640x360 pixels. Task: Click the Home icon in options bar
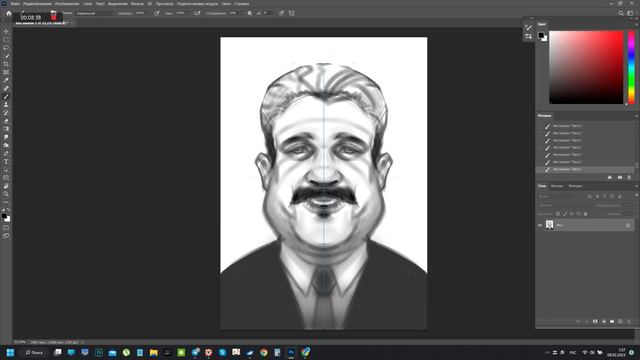(9, 13)
